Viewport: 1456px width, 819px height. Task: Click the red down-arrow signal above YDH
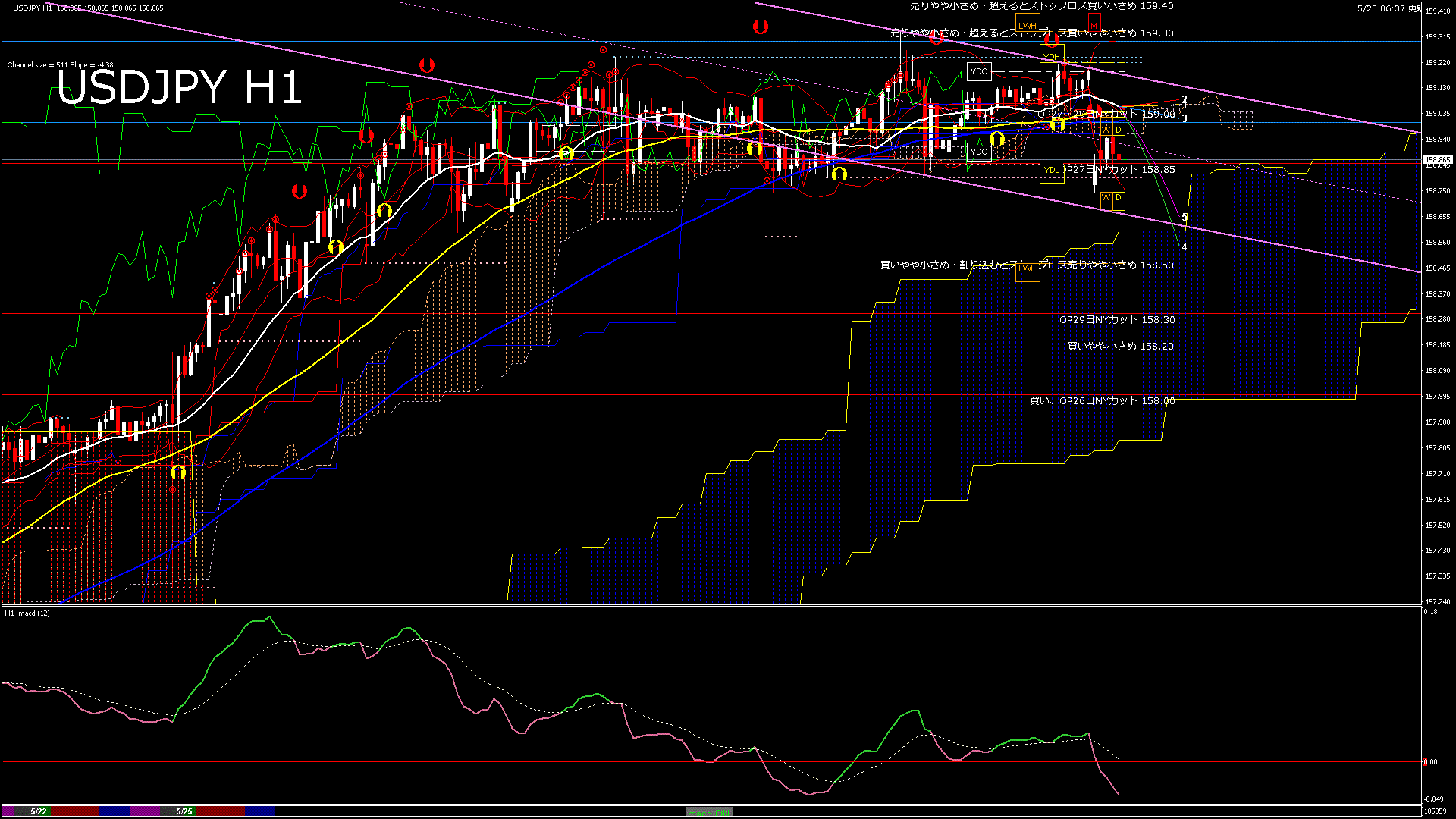coord(1051,40)
